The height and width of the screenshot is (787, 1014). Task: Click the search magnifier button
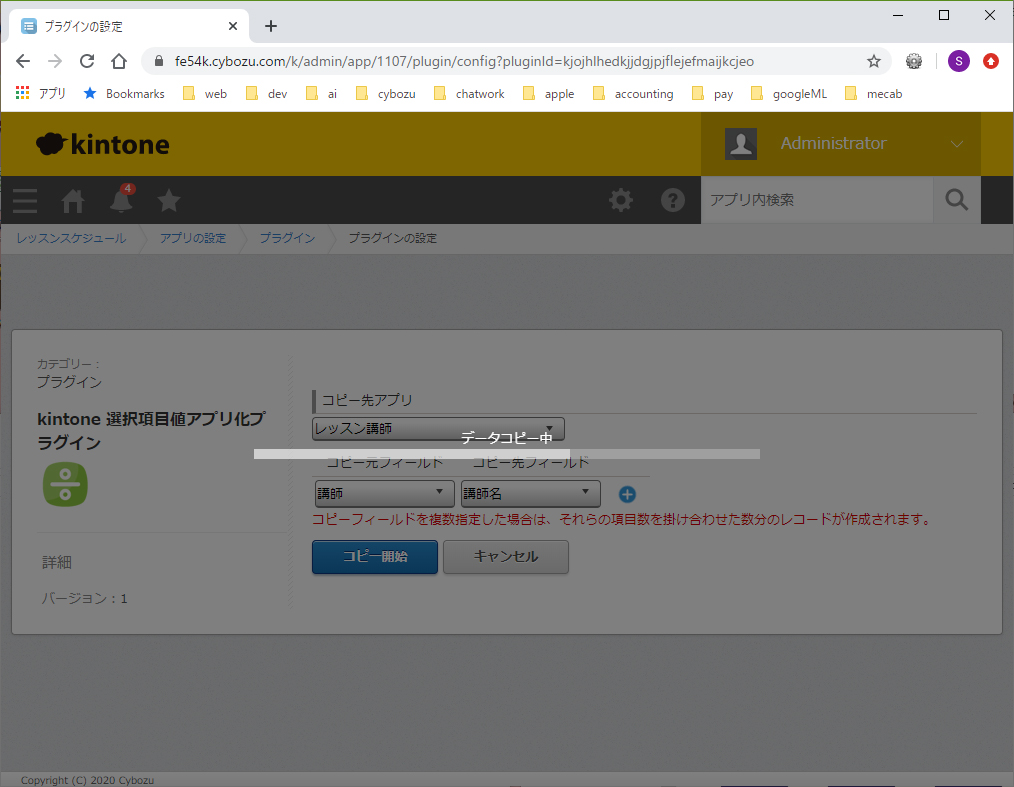[x=957, y=200]
